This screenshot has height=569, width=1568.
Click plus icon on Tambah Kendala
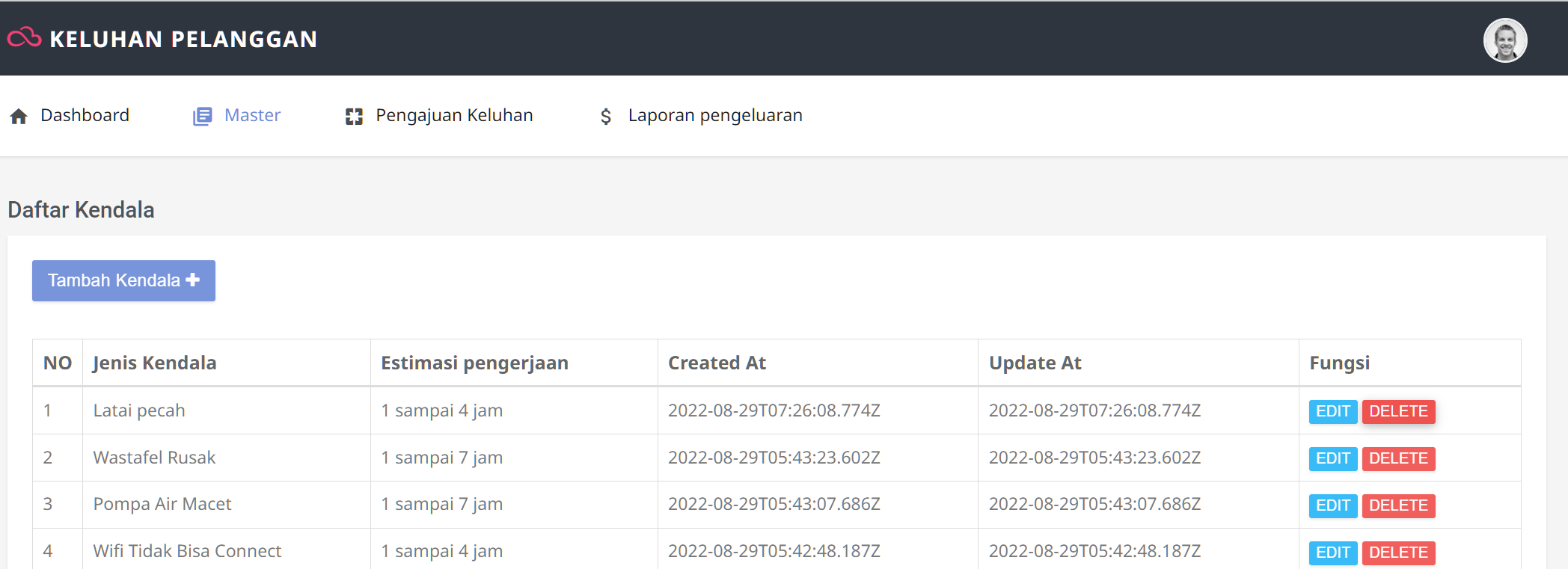click(x=193, y=280)
